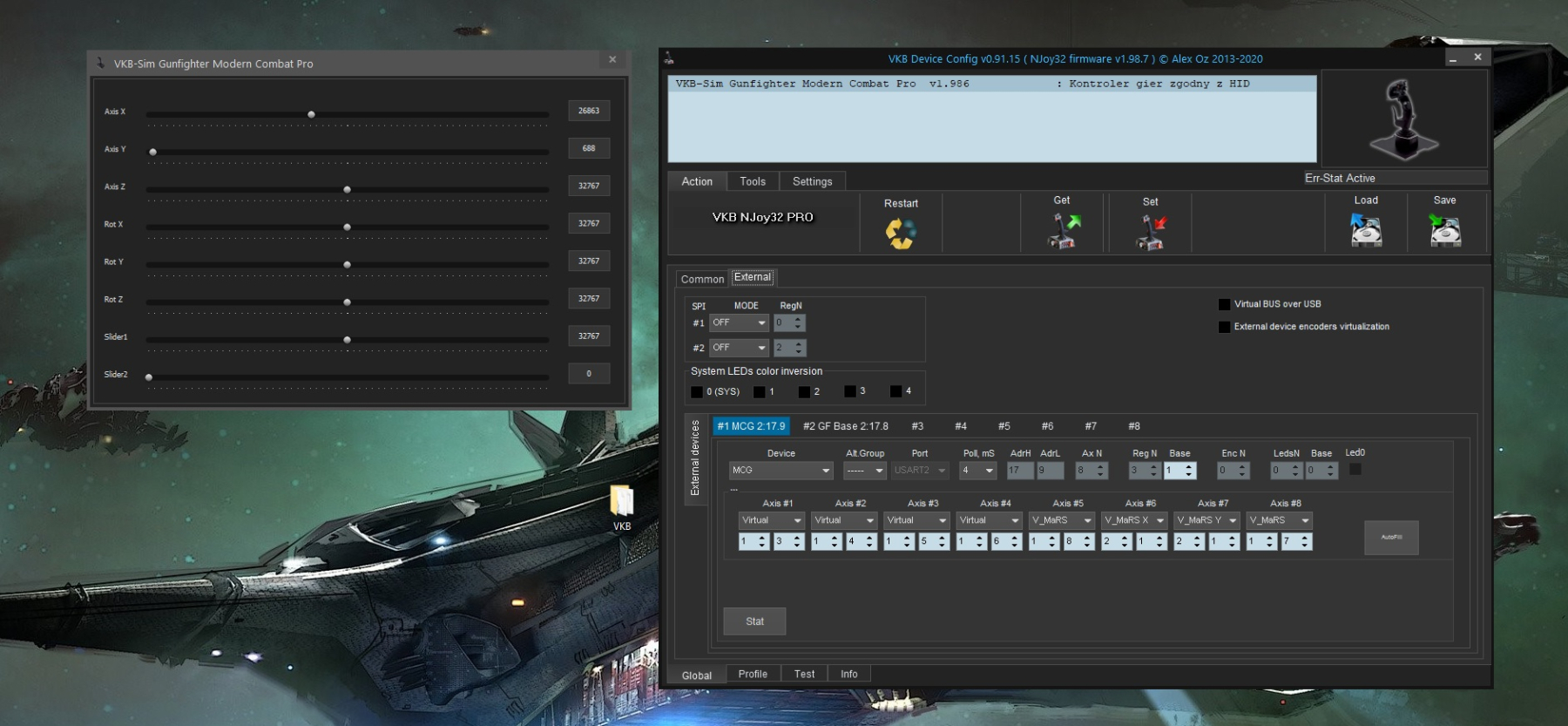Click the Reg N Base stepper field
The width and height of the screenshot is (1568, 726).
1180,471
